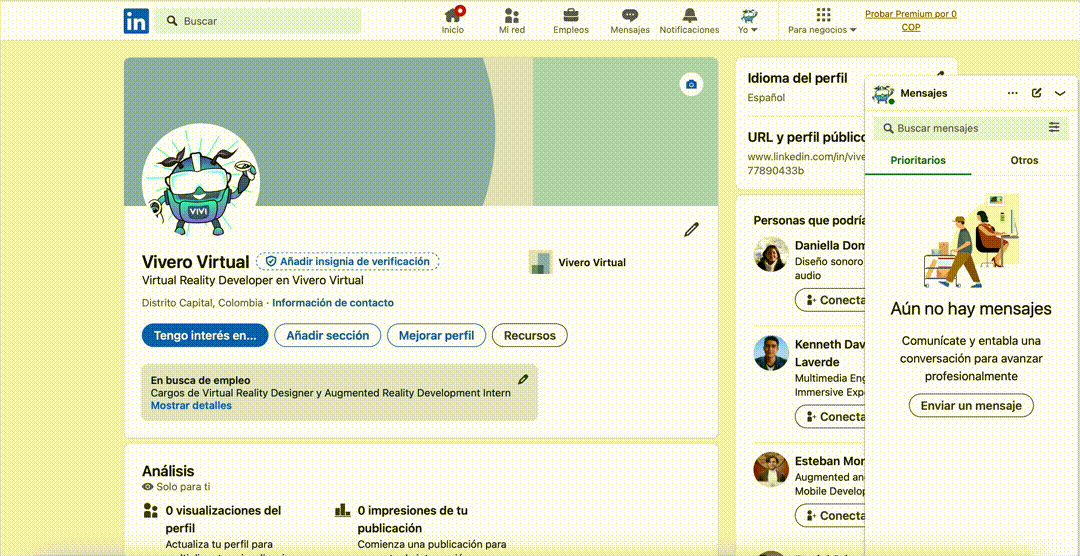The image size is (1080, 556).
Task: Click the Probar Premium por 0 COP link
Action: coord(911,21)
